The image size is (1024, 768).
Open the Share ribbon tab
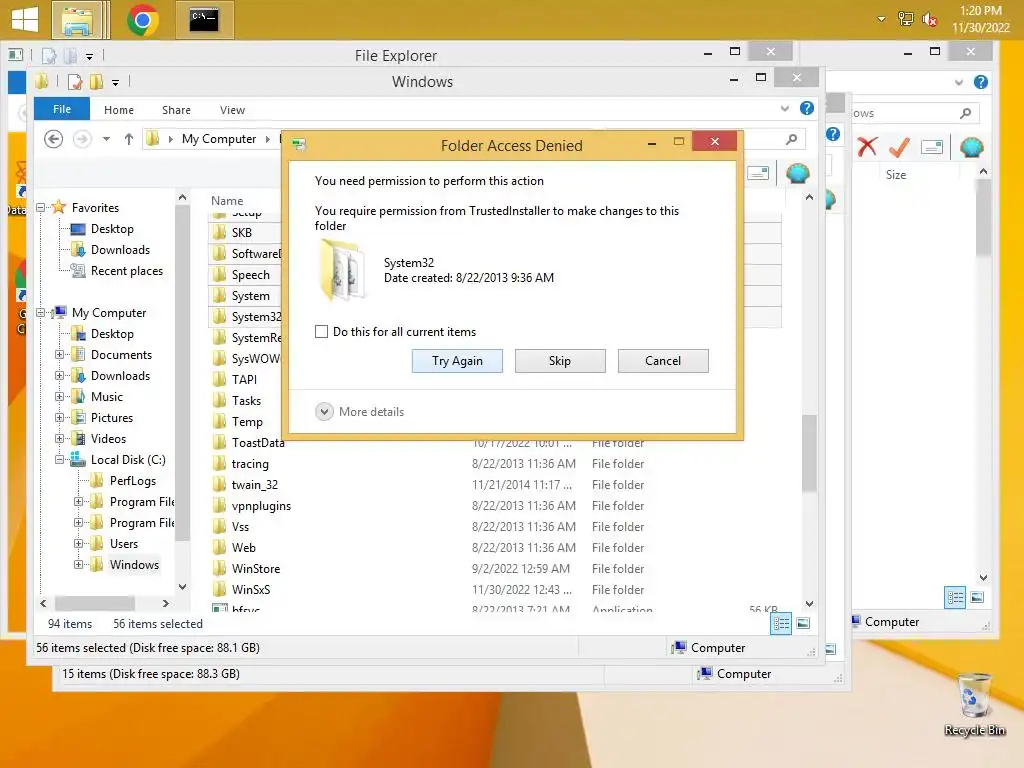pos(176,110)
